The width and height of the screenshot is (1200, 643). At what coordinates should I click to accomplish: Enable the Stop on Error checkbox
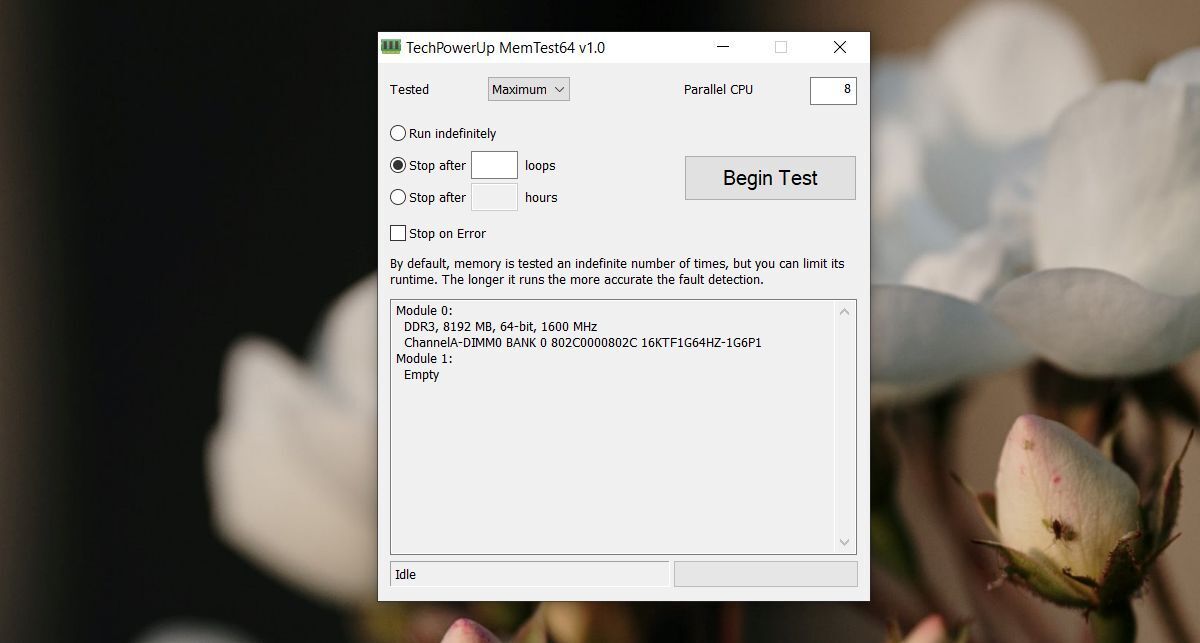pos(397,233)
